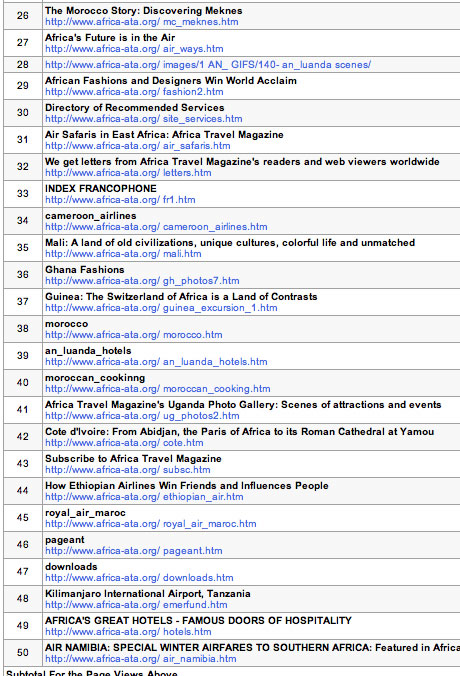Open the guinea_excursion_1.htm link
The height and width of the screenshot is (676, 460).
(x=161, y=308)
